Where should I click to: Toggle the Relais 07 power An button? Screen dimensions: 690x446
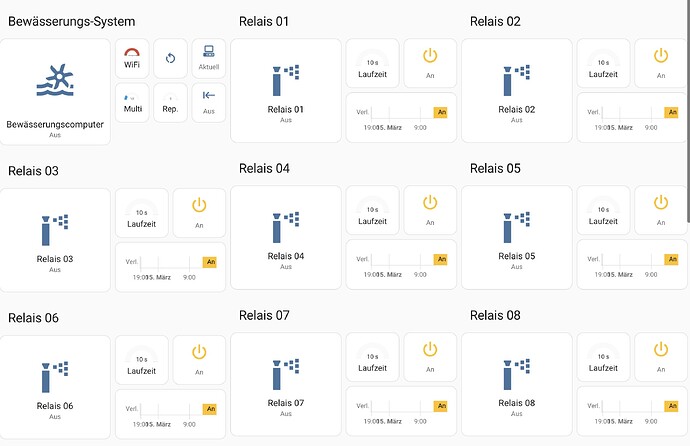(x=430, y=357)
